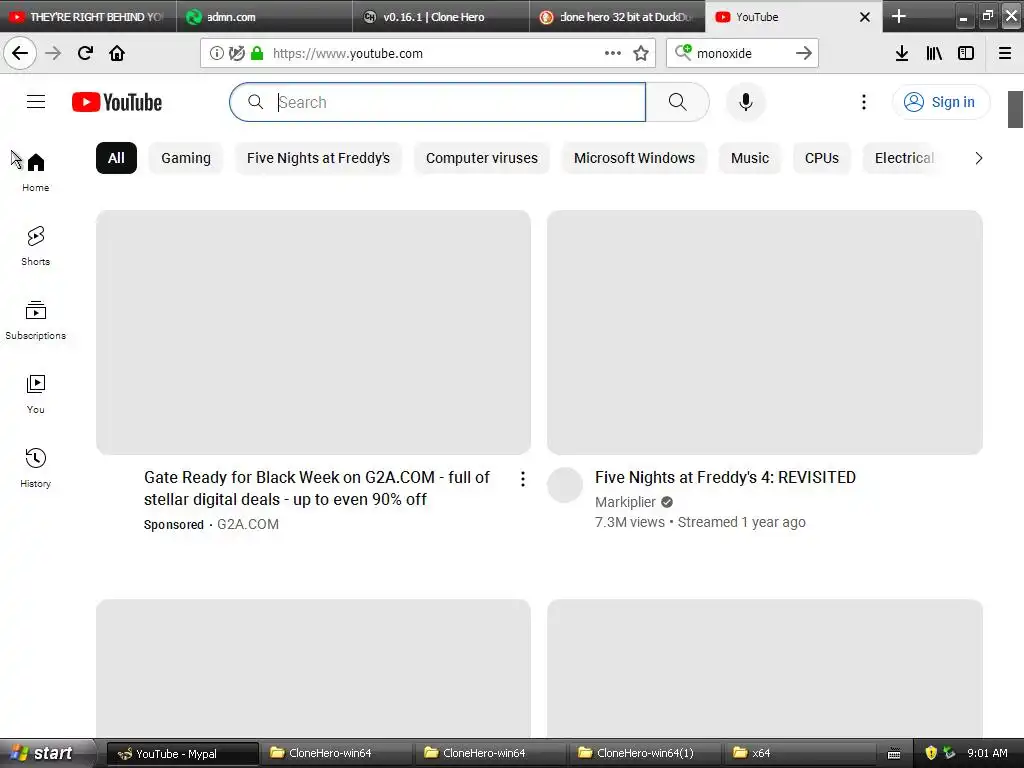Select the Music filter chip
The width and height of the screenshot is (1024, 768).
pyautogui.click(x=750, y=158)
